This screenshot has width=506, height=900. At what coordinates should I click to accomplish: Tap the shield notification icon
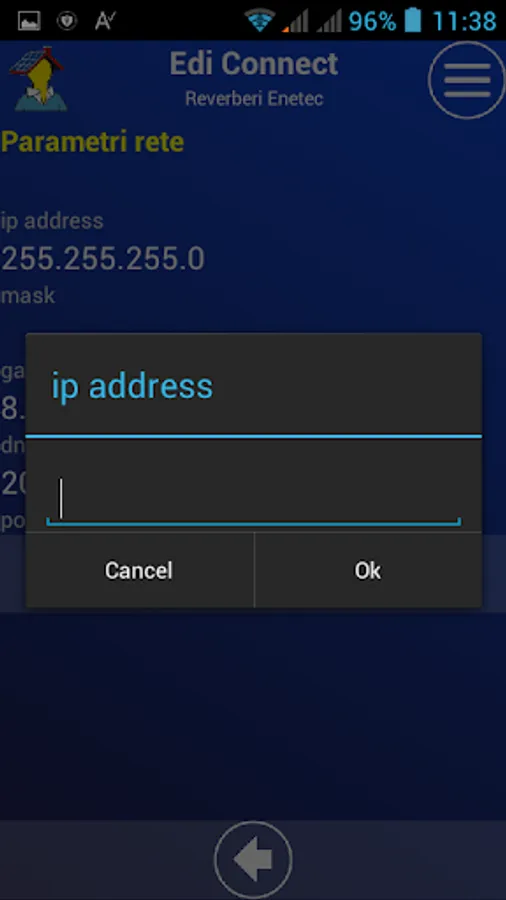[67, 21]
